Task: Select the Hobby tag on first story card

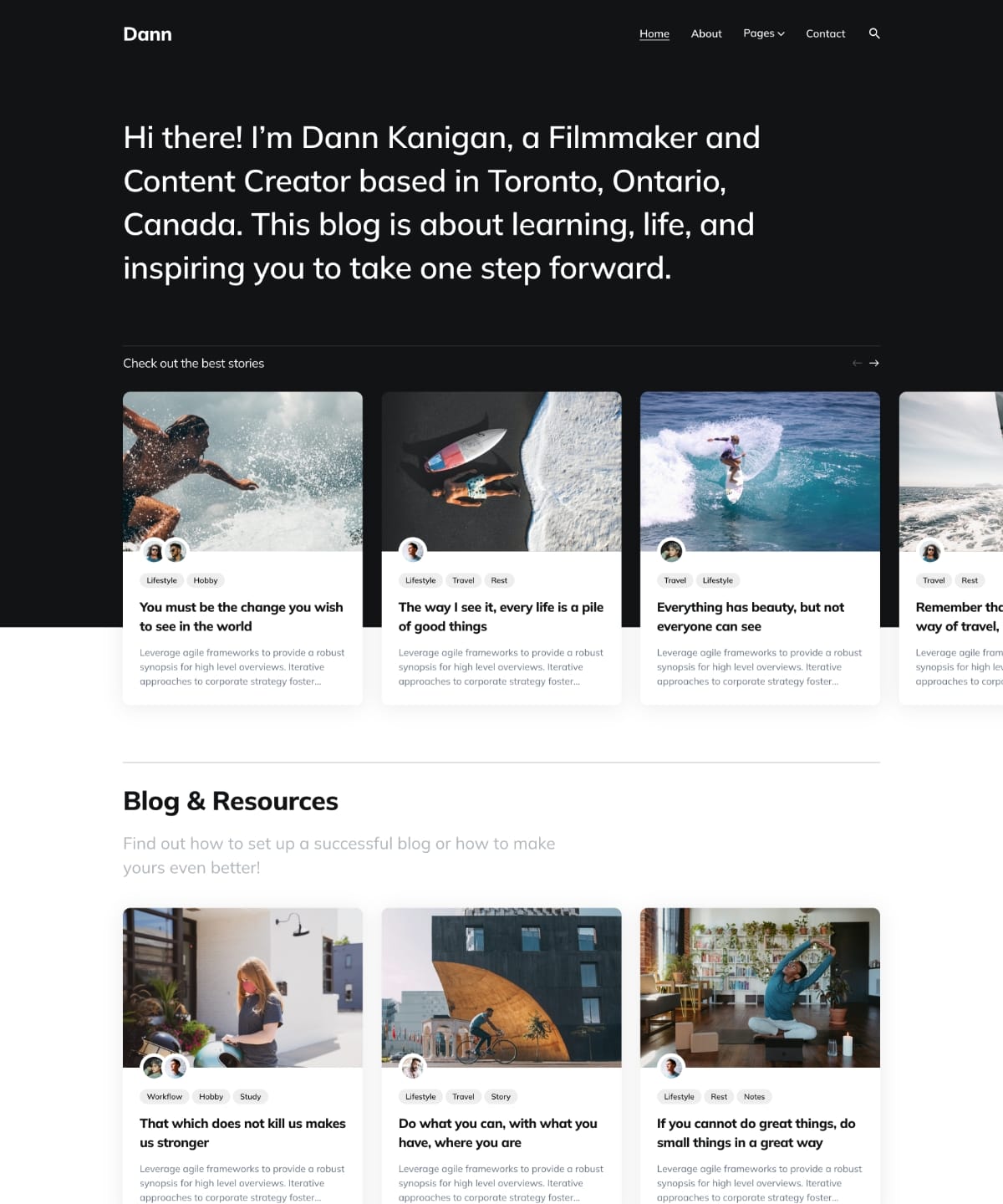Action: pyautogui.click(x=206, y=580)
